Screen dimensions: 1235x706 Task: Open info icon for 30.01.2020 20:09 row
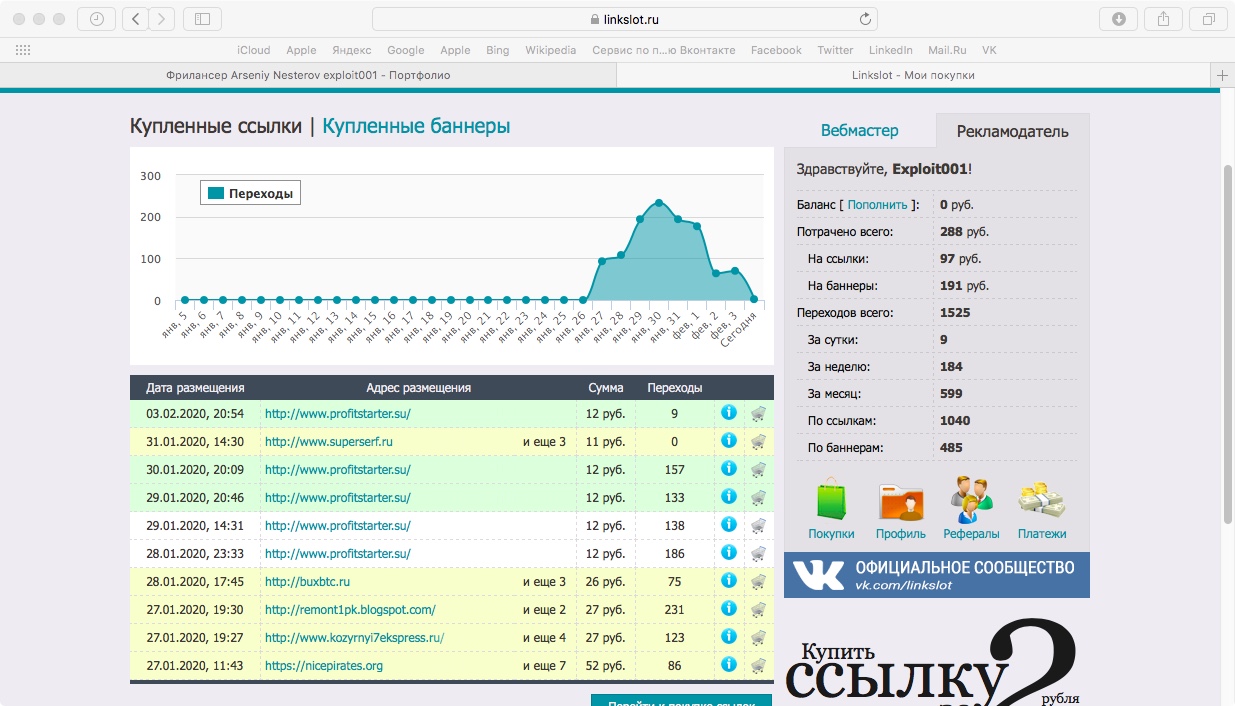[x=729, y=468]
